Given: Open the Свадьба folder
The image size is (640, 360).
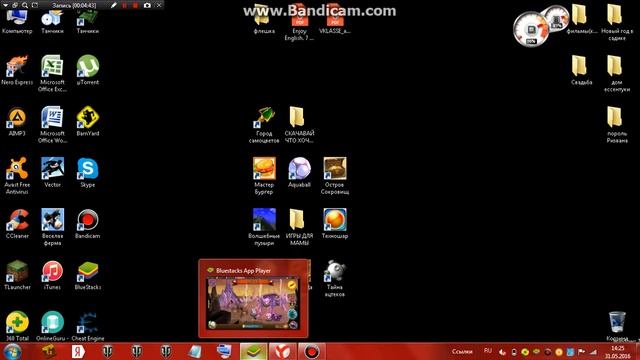Looking at the screenshot, I should tap(581, 70).
